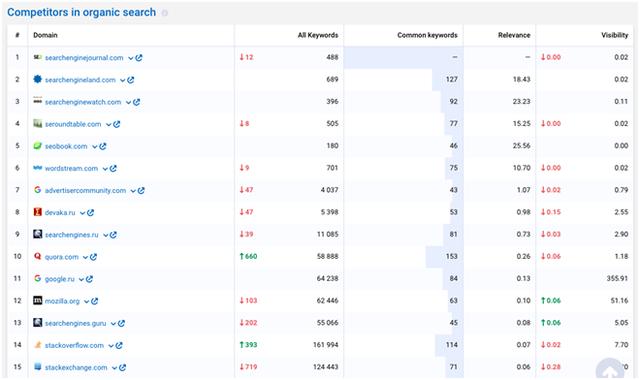
Task: Click the All Keywords value 161 994
Action: [326, 345]
